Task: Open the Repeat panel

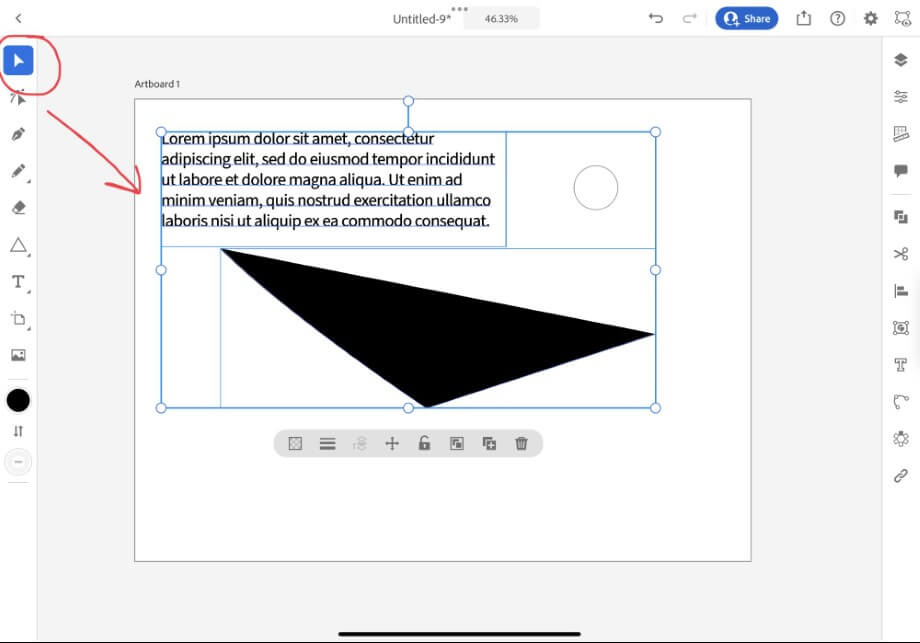Action: 901,327
